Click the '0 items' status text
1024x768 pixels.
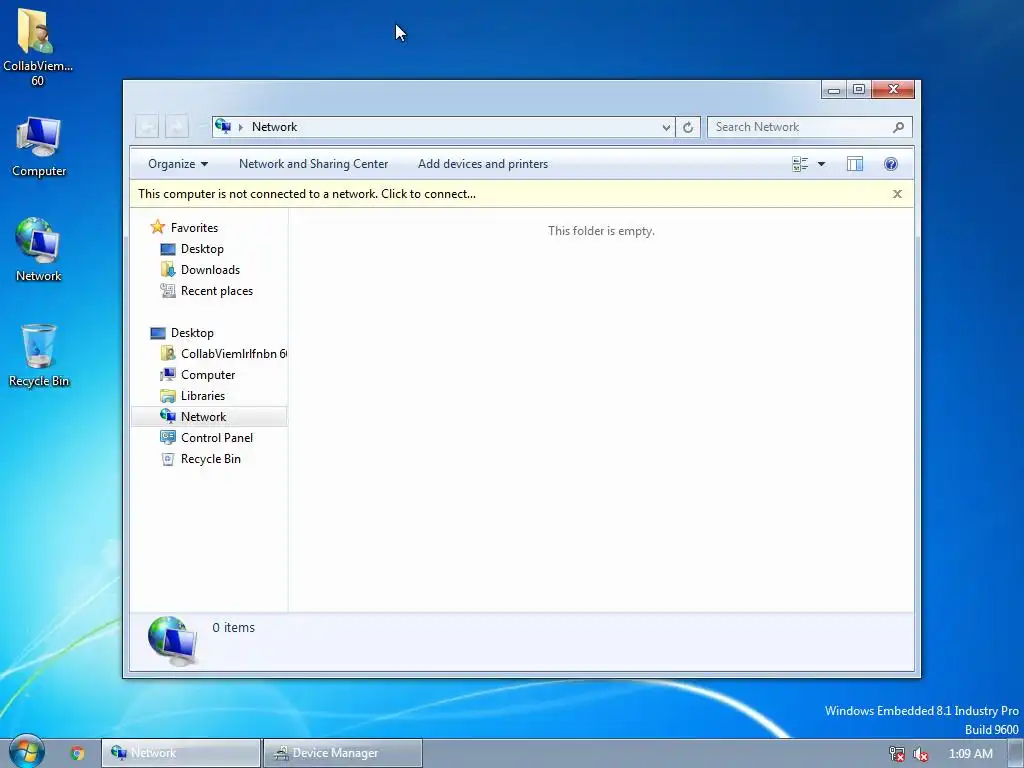(x=233, y=628)
